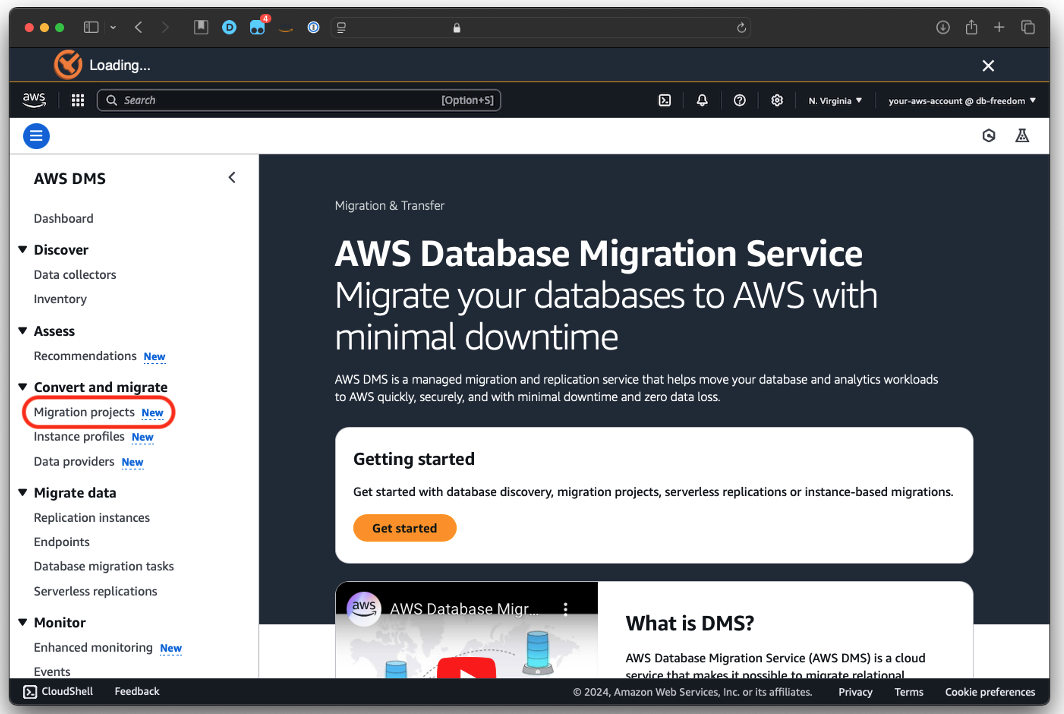
Task: Collapse the Migrate data section
Action: point(22,493)
